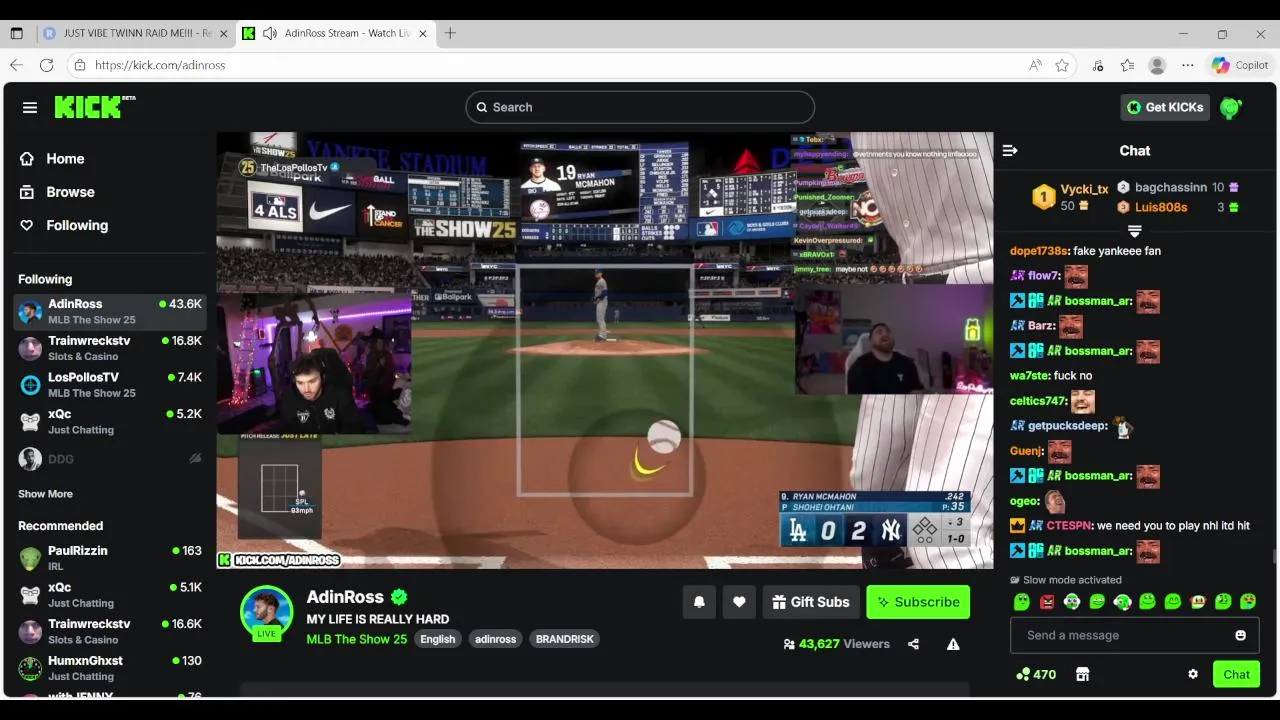This screenshot has height=720, width=1280.
Task: Collapse the chat panel with the arrow icon
Action: pyautogui.click(x=1010, y=151)
